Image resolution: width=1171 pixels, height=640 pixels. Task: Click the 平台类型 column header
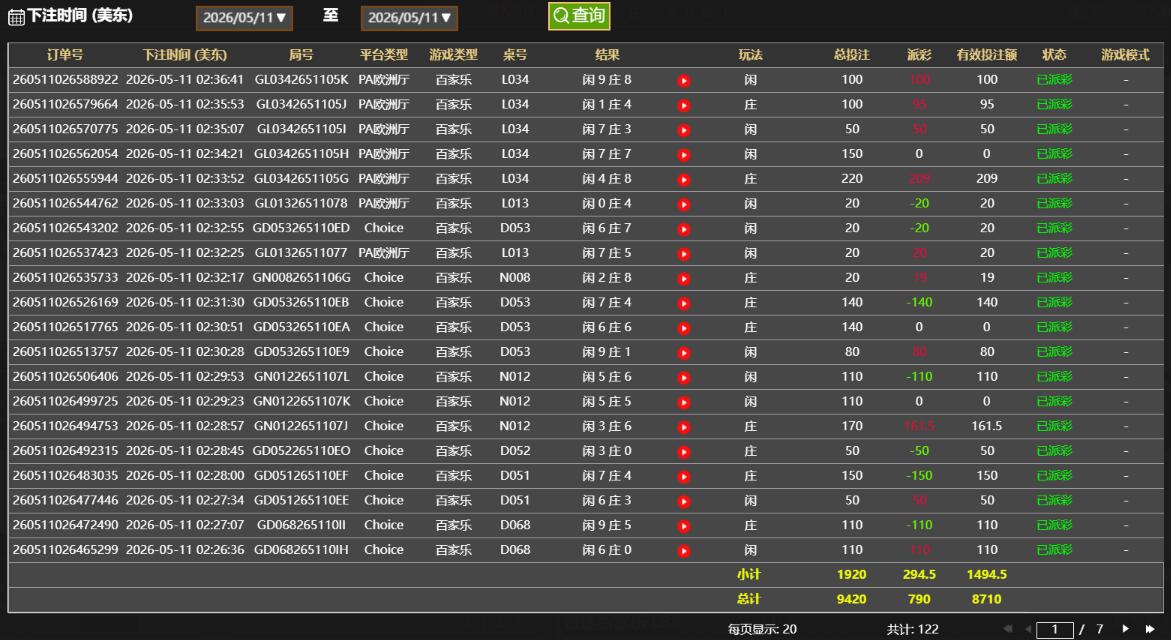point(384,55)
